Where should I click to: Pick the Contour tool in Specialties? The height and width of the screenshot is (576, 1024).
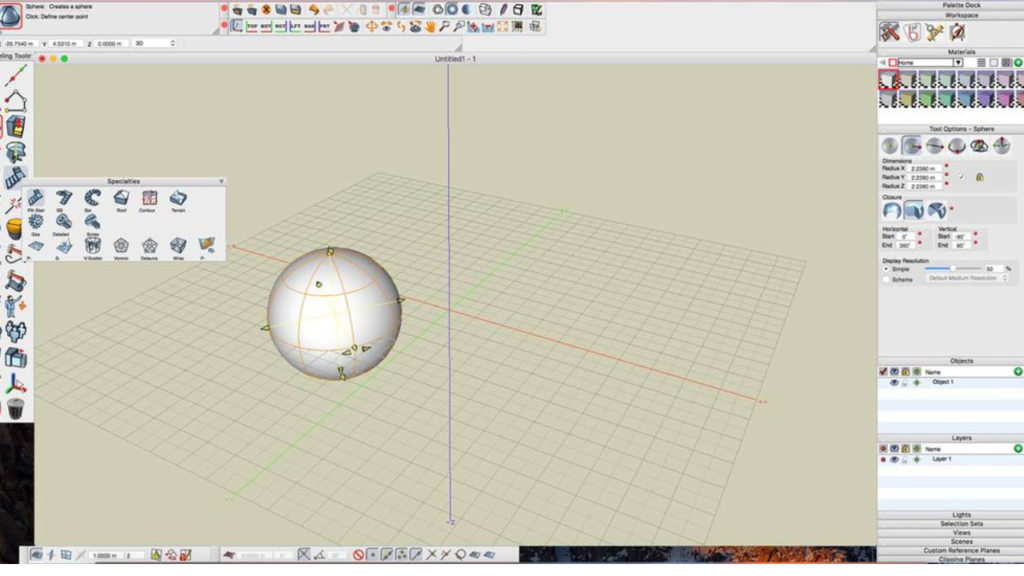point(149,198)
